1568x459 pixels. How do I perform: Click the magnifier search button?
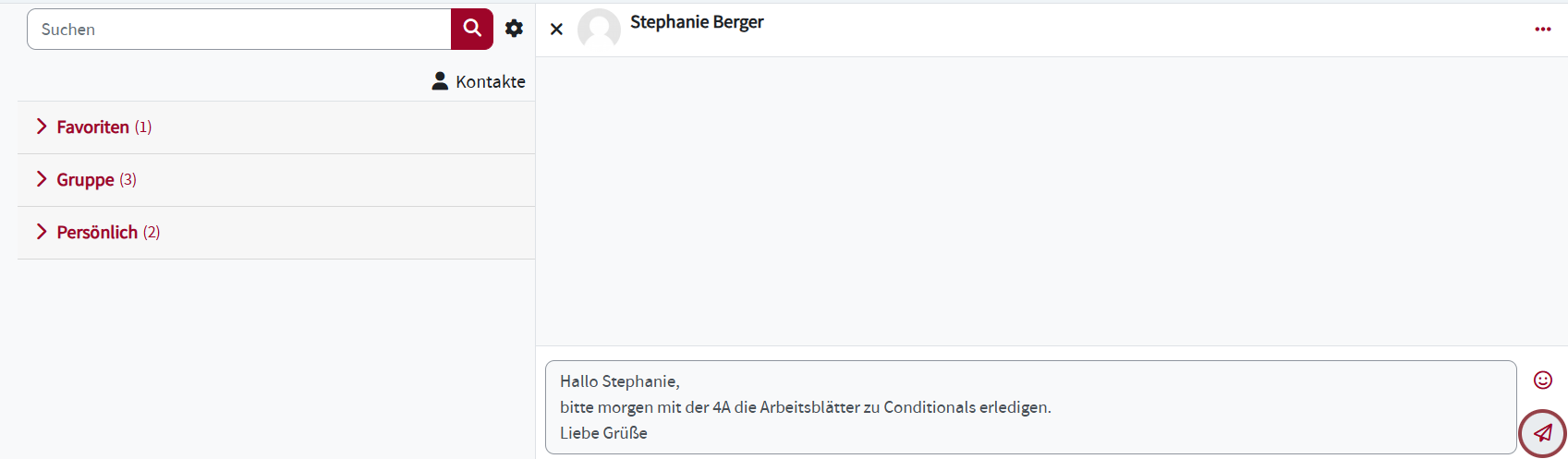tap(472, 29)
